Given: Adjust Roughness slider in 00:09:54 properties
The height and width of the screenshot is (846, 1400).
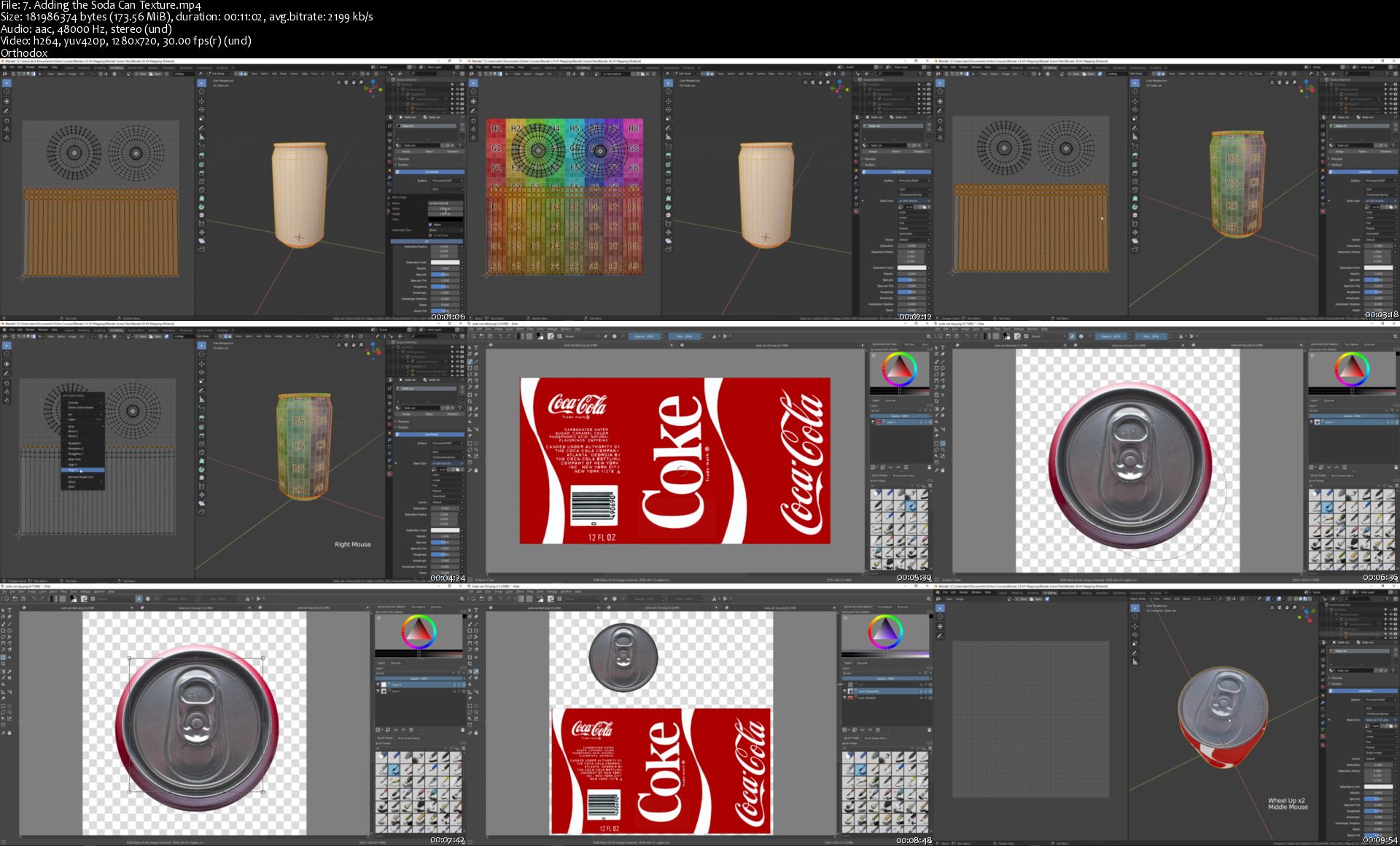Looking at the screenshot, I should [x=1378, y=811].
